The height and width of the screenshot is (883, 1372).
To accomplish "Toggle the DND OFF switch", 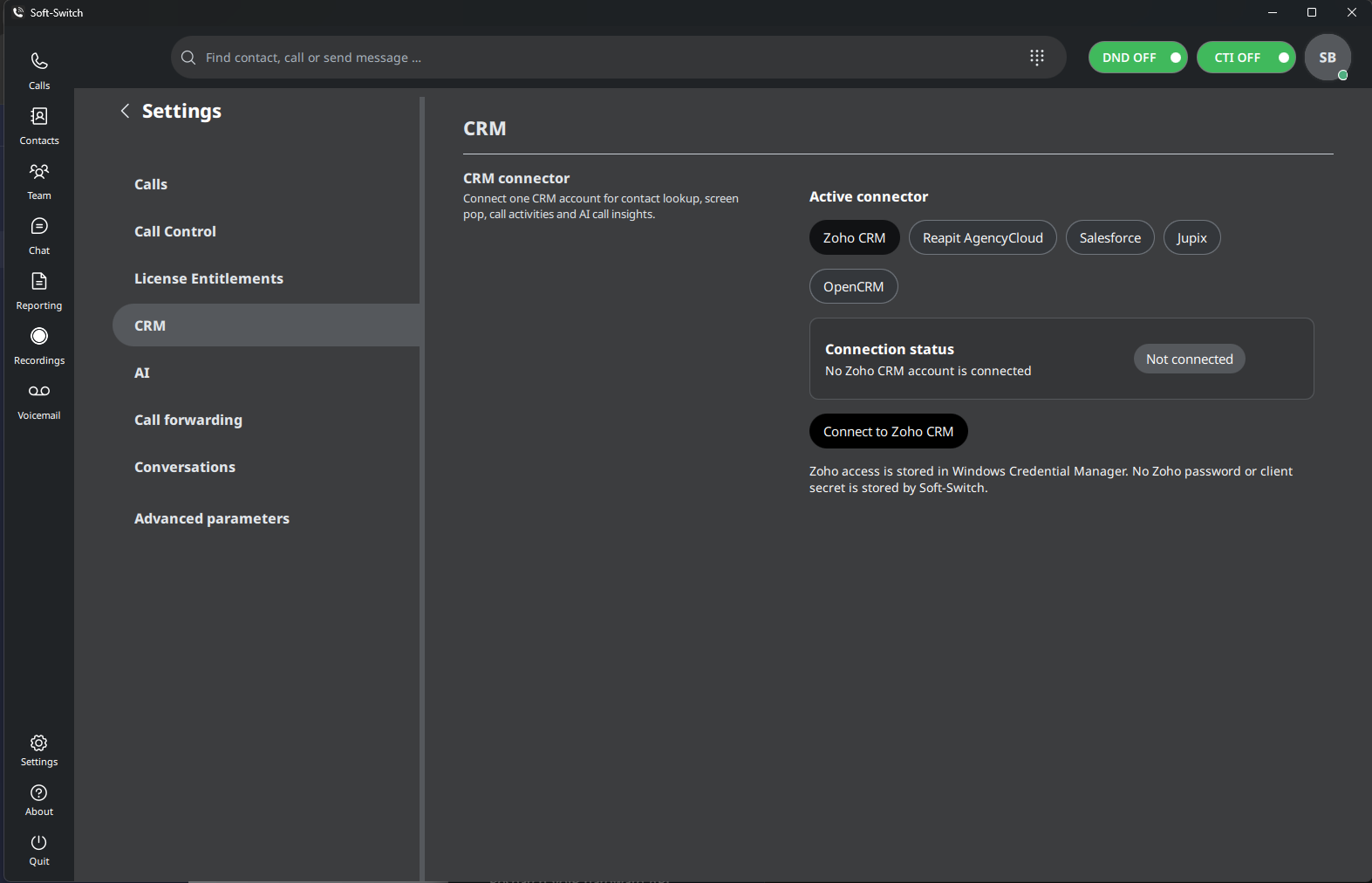I will tap(1137, 58).
